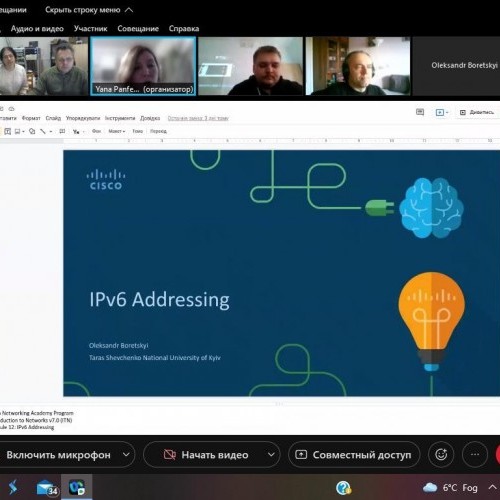Image resolution: width=500 pixels, height=500 pixels.
Task: Click the Cisco logo on the slide
Action: click(106, 180)
